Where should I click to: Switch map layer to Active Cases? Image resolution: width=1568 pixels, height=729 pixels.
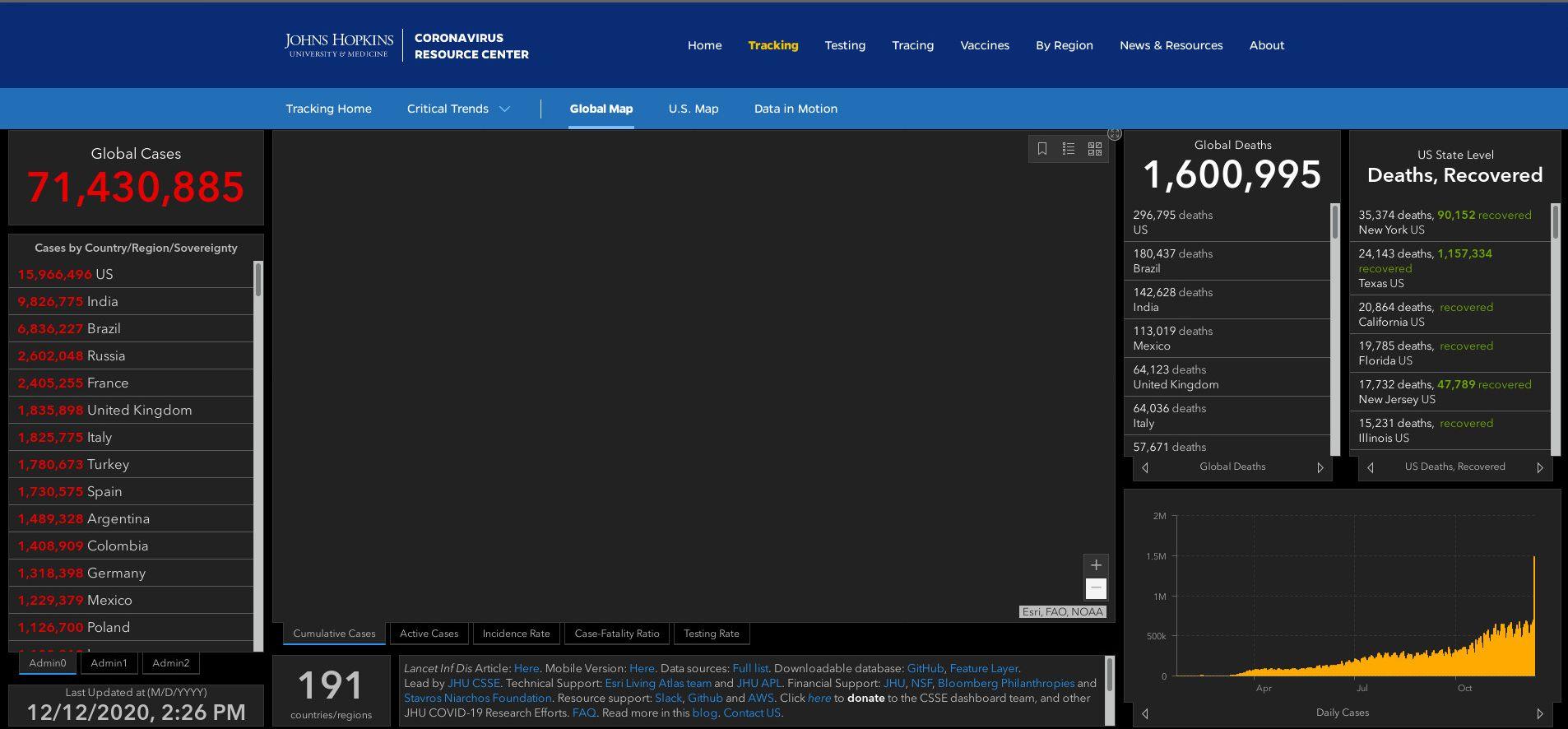tap(429, 634)
